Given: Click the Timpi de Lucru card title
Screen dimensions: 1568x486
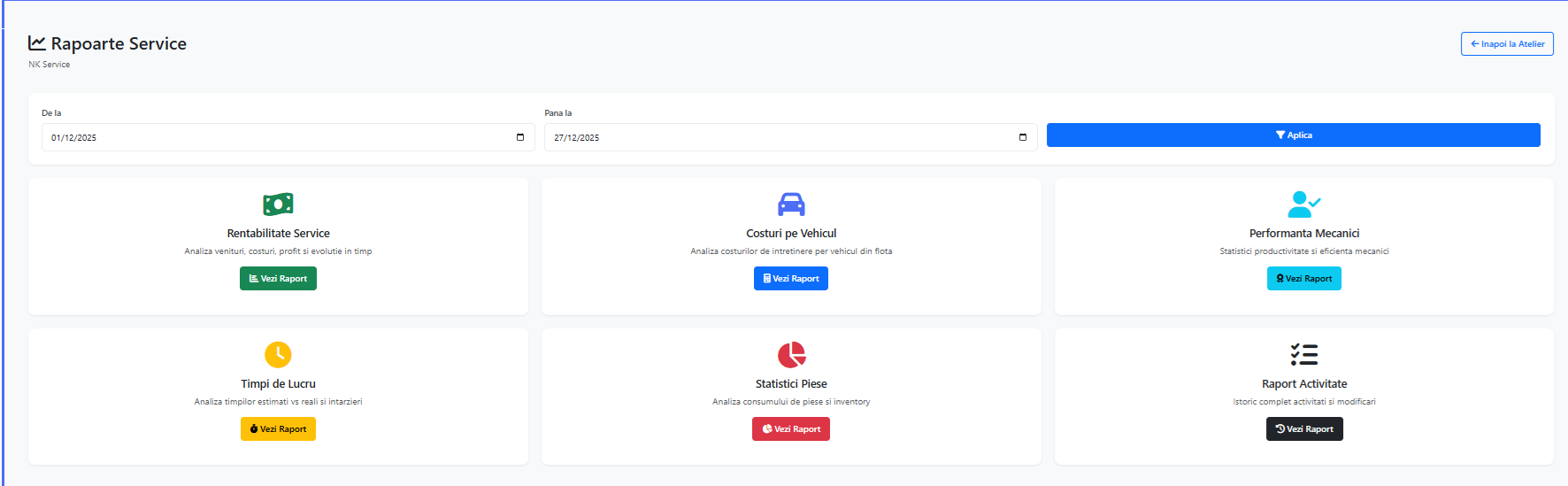Looking at the screenshot, I should (278, 384).
